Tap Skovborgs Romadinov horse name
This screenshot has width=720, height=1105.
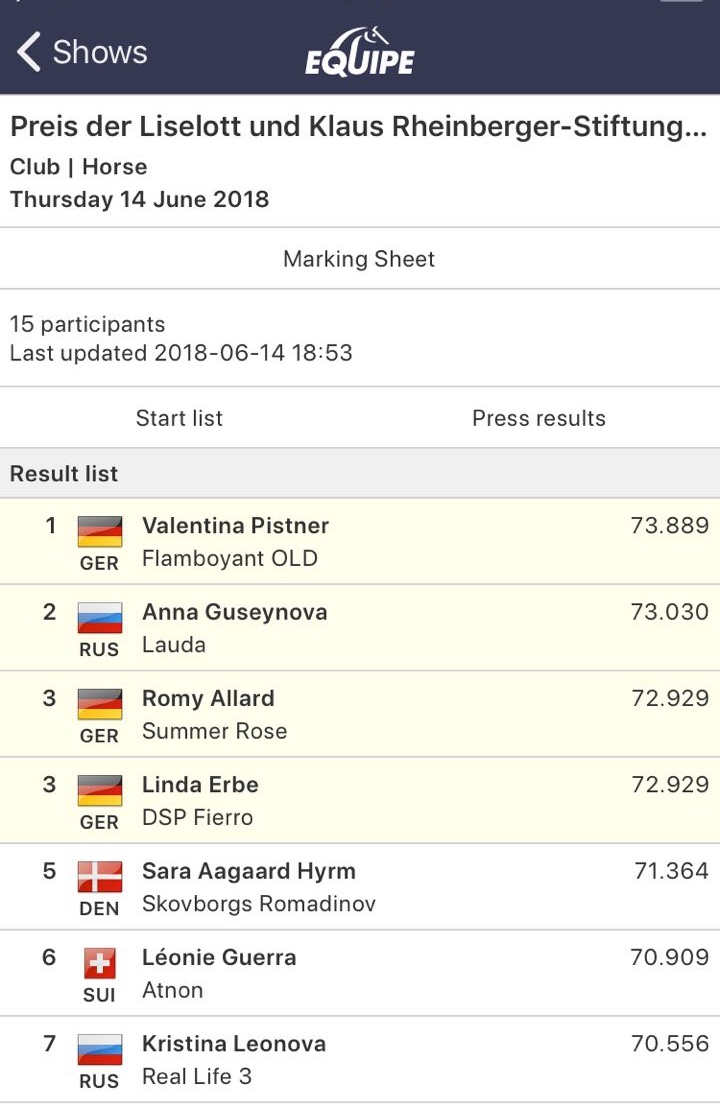point(259,904)
